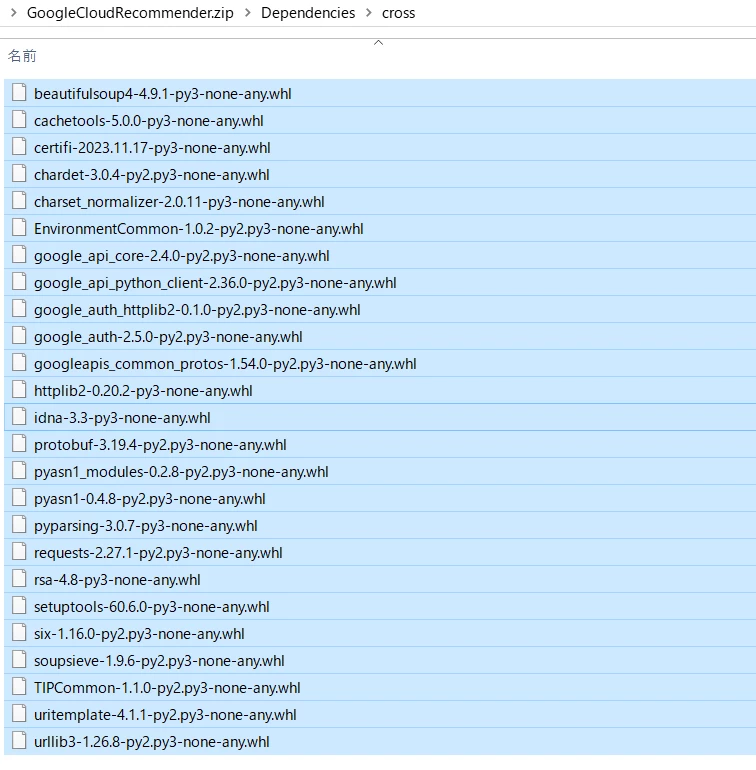Click the file icon next to six-1.16.0

point(19,632)
